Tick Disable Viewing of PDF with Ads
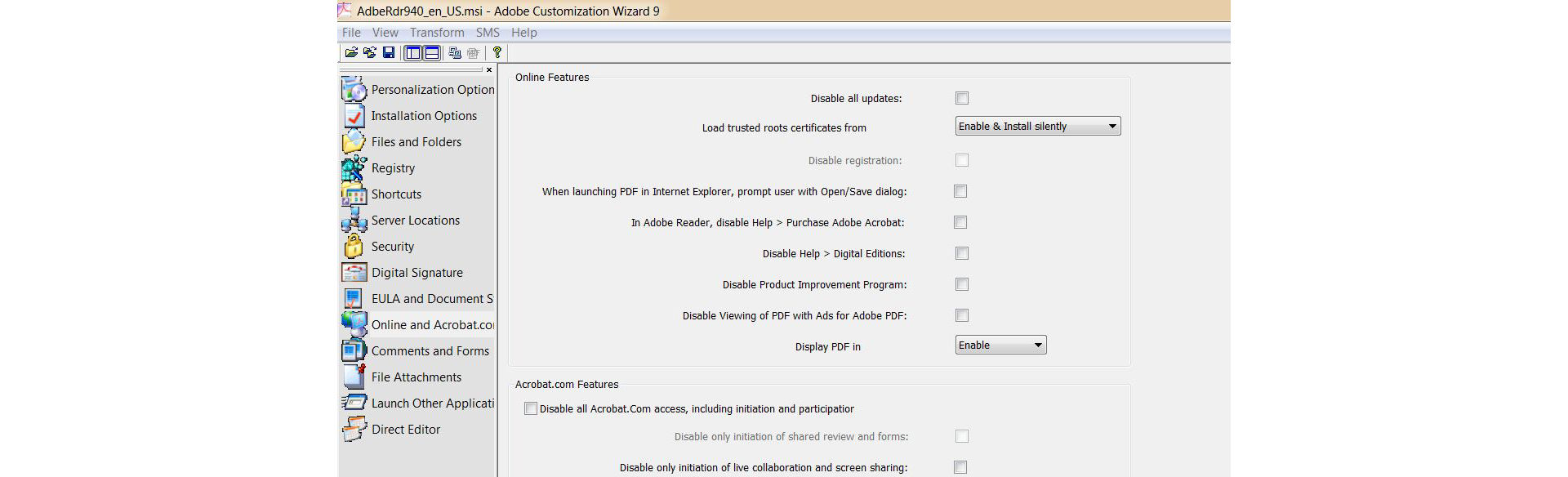This screenshot has width=1568, height=477. click(x=962, y=315)
